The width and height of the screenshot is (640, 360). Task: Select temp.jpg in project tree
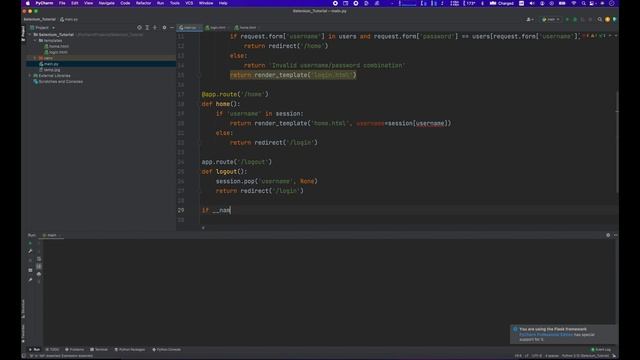pos(49,70)
